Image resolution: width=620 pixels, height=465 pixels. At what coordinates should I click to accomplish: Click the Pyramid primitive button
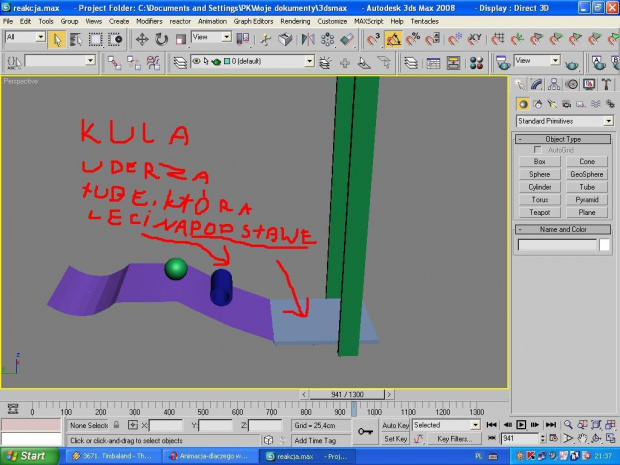587,200
